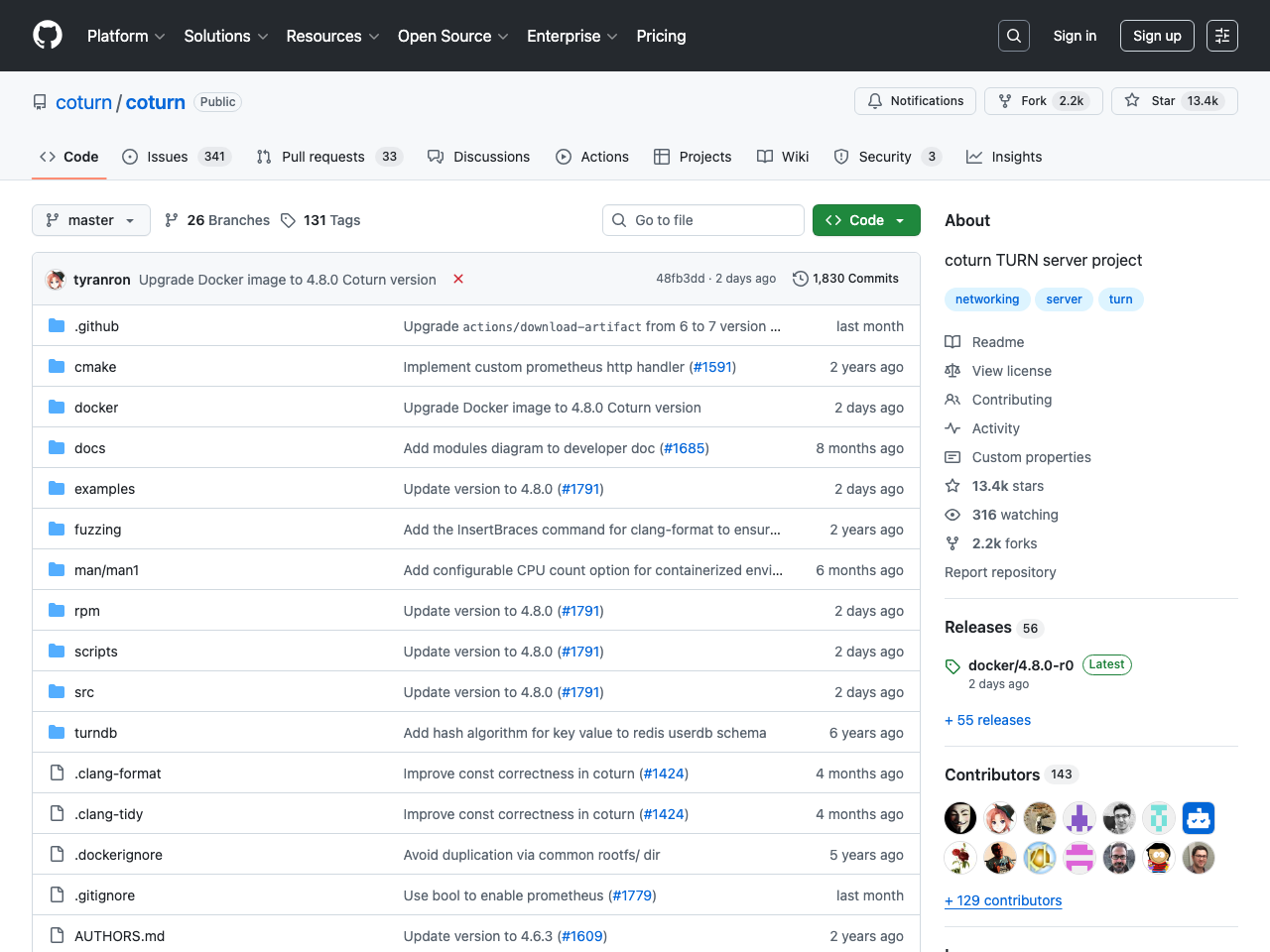1270x952 pixels.
Task: Click the book icon next to Readme
Action: (x=952, y=341)
